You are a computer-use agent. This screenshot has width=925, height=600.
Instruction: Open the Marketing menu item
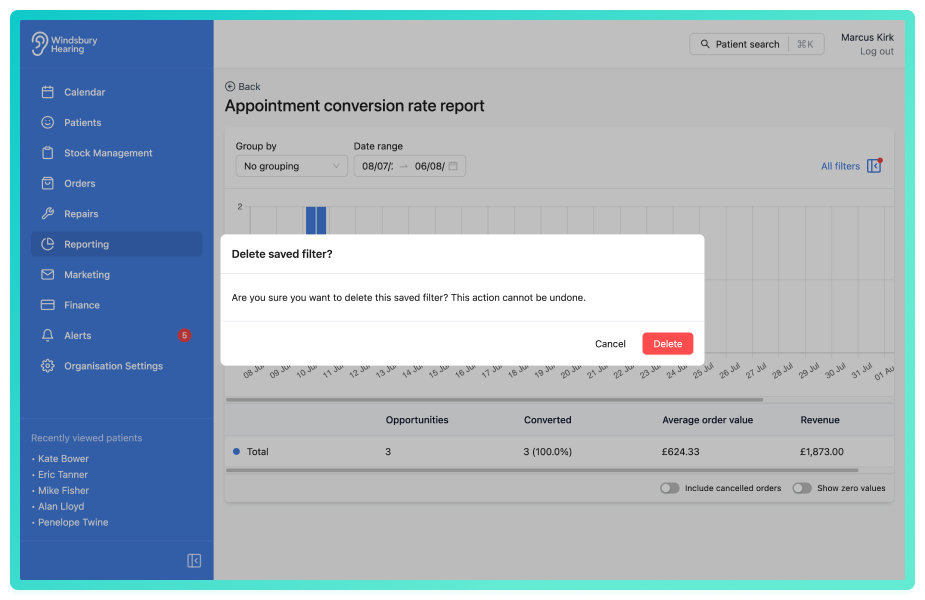pyautogui.click(x=117, y=274)
